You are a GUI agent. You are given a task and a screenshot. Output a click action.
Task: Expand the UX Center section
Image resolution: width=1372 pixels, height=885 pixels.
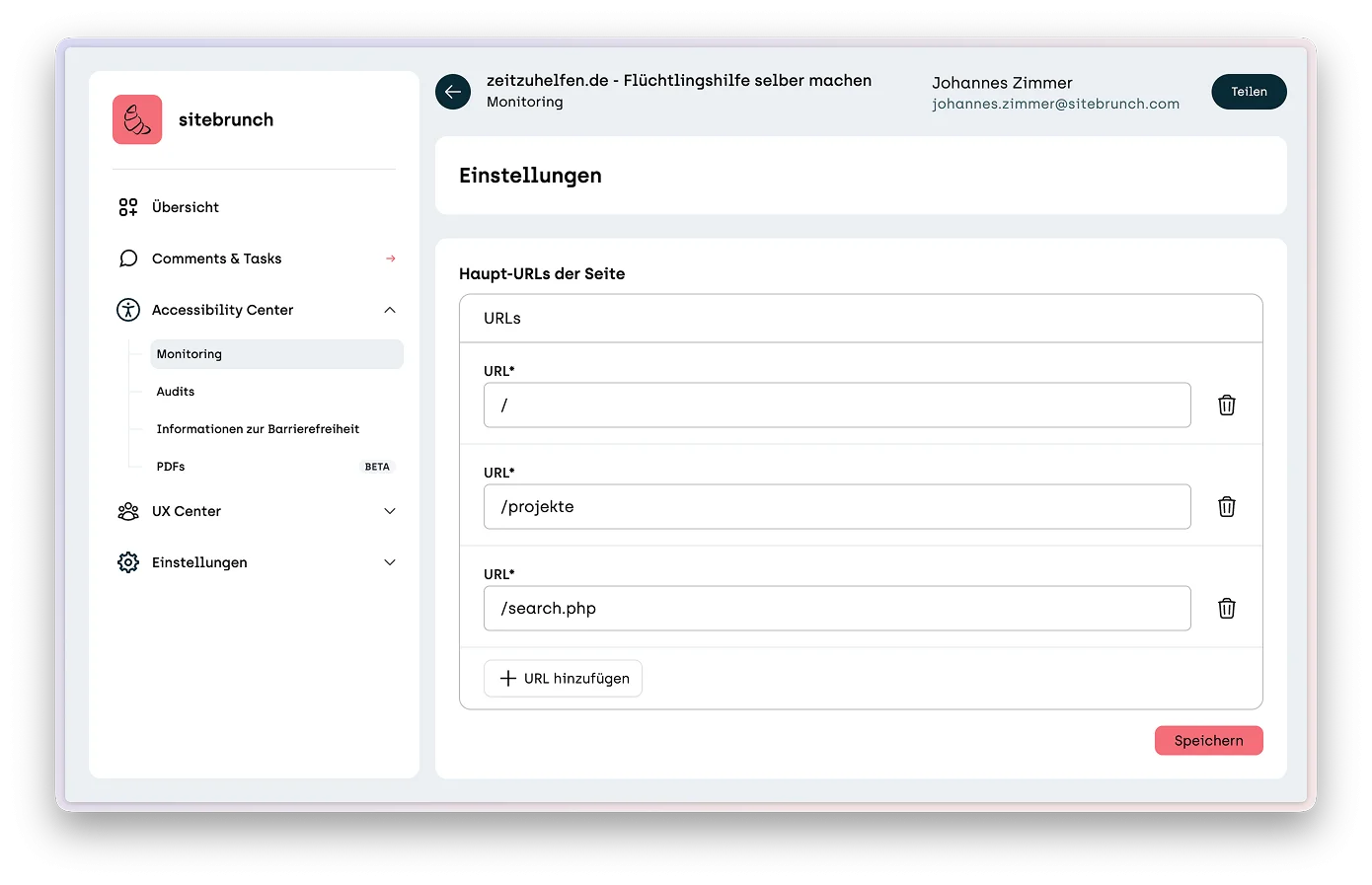(390, 511)
